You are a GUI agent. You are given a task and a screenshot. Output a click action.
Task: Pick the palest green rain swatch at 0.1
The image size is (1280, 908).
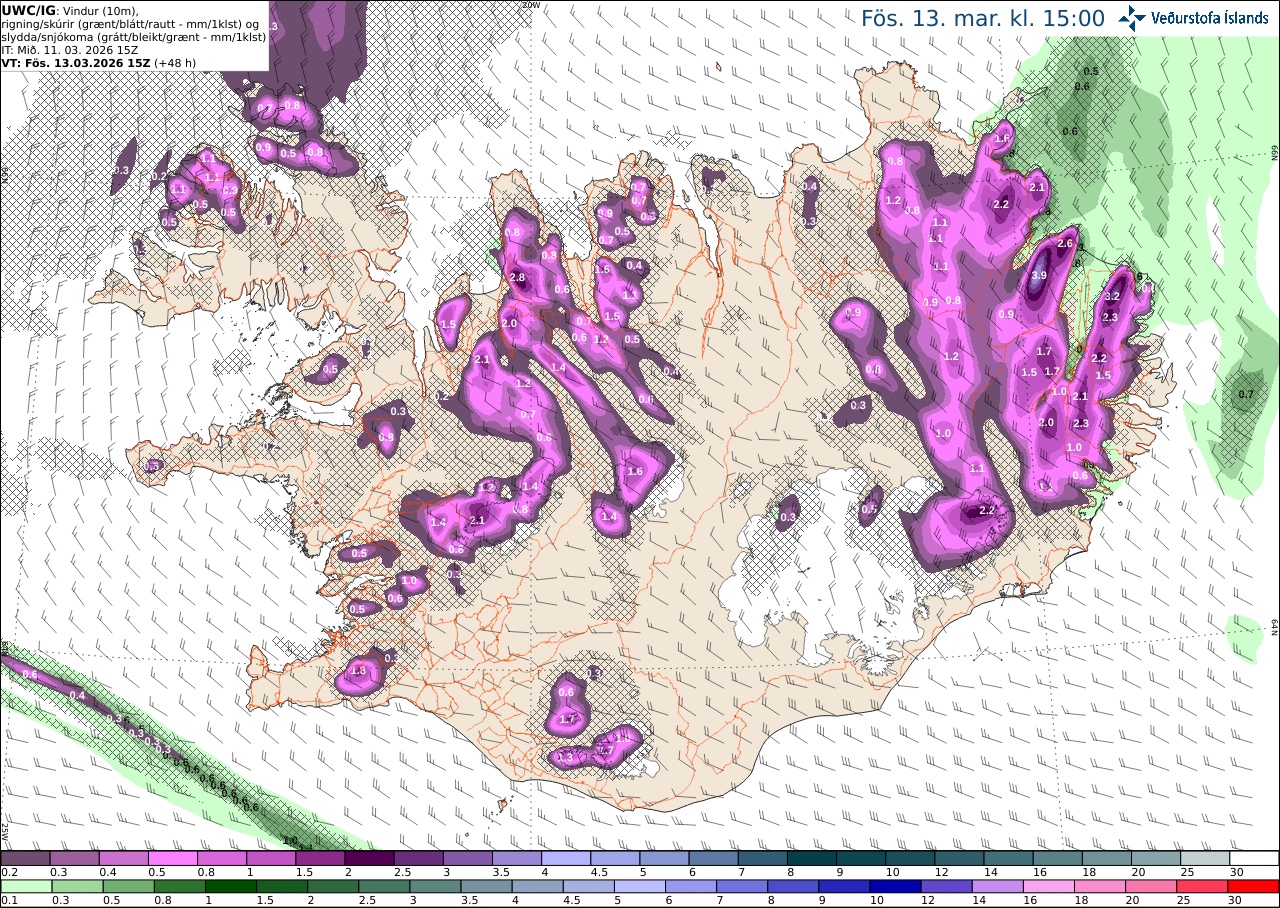point(25,886)
